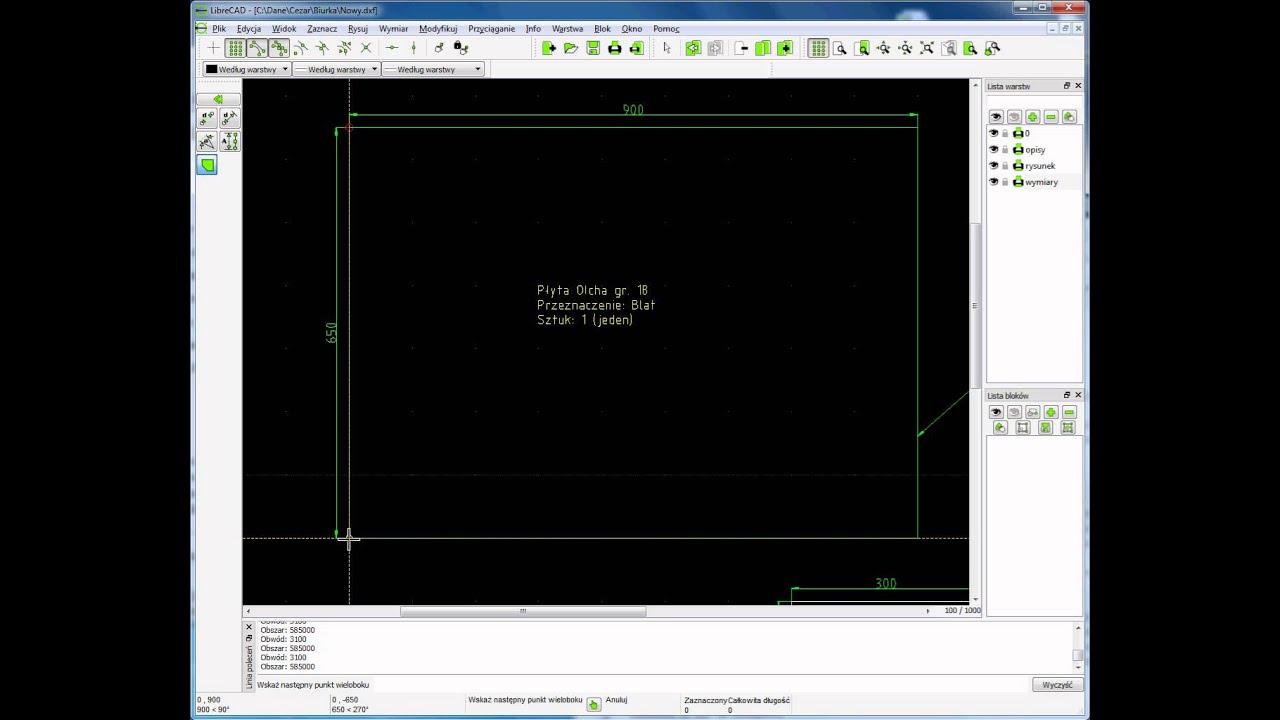This screenshot has height=720, width=1280.
Task: Copy selection with the toolbar icon
Action: (x=763, y=48)
